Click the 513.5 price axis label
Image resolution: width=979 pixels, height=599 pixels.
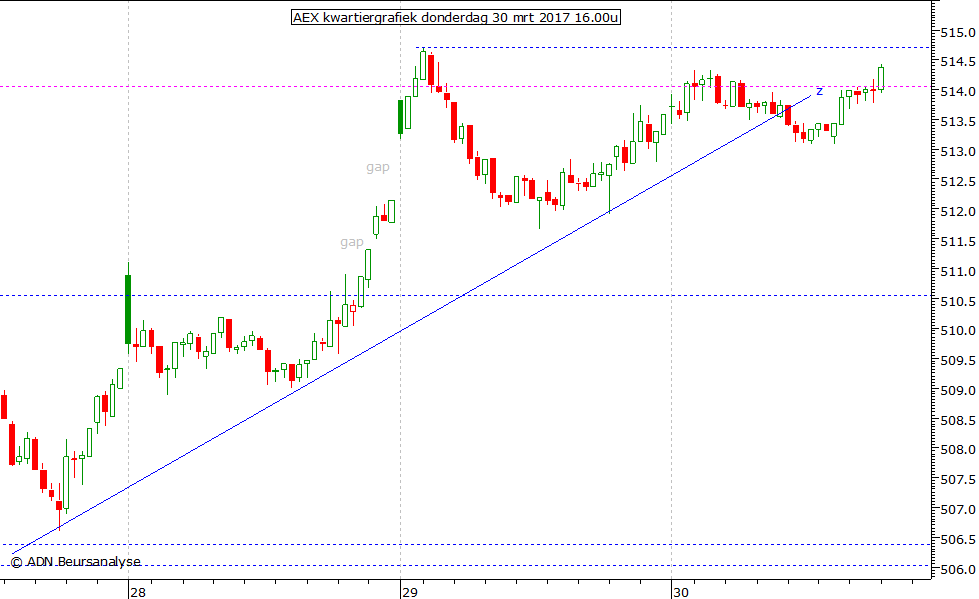[x=958, y=122]
